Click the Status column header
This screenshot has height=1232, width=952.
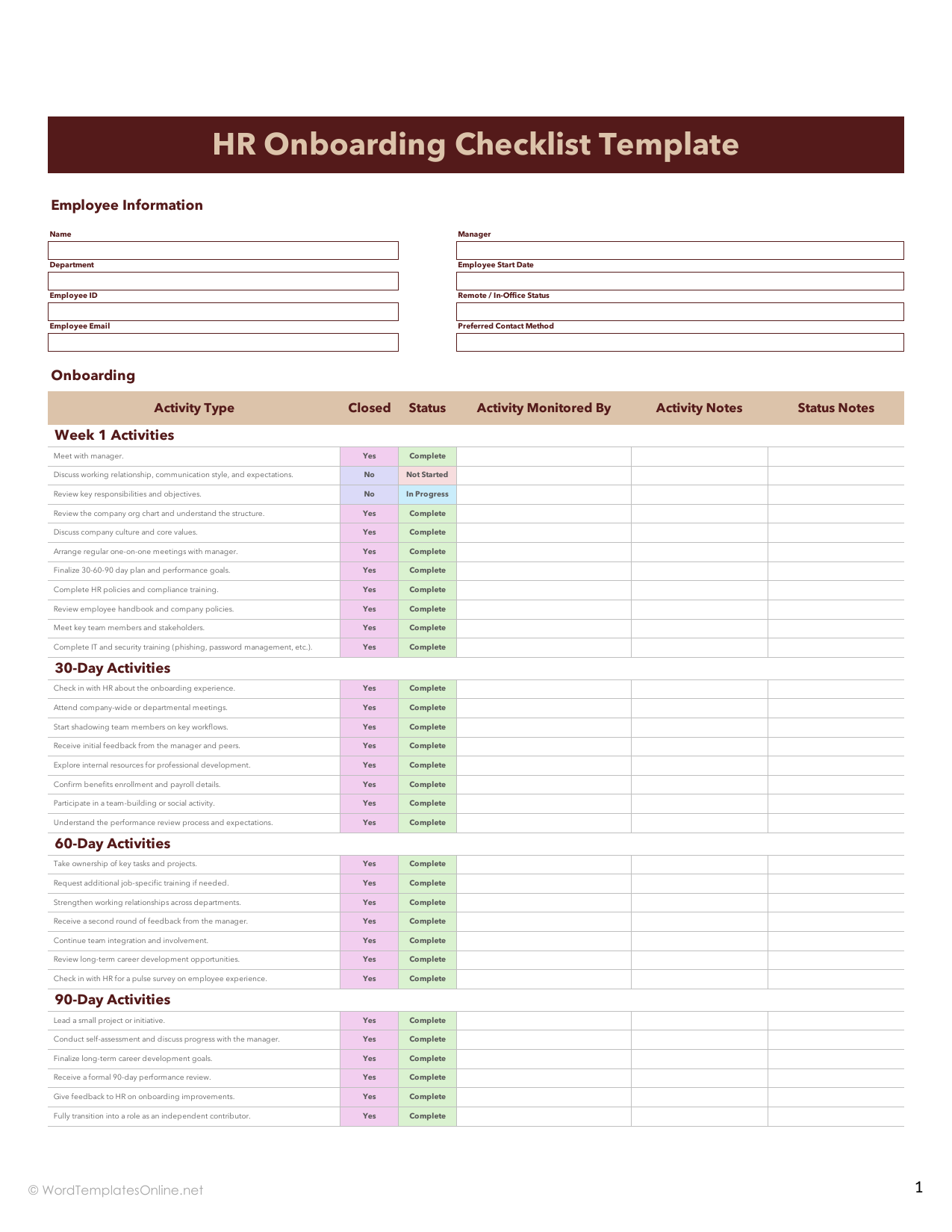(x=427, y=408)
